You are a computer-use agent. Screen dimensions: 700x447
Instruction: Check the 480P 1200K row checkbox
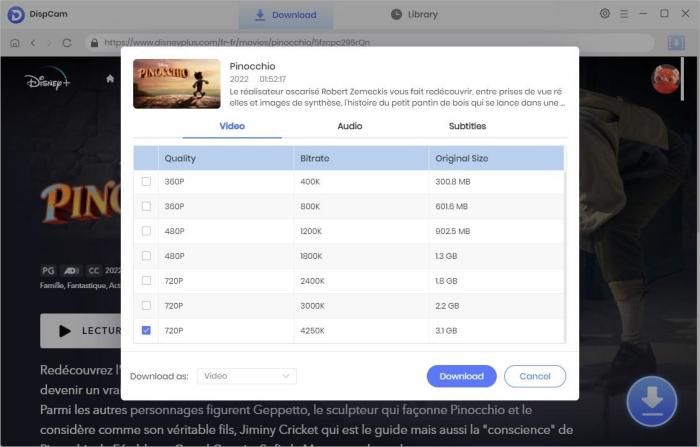click(x=146, y=231)
